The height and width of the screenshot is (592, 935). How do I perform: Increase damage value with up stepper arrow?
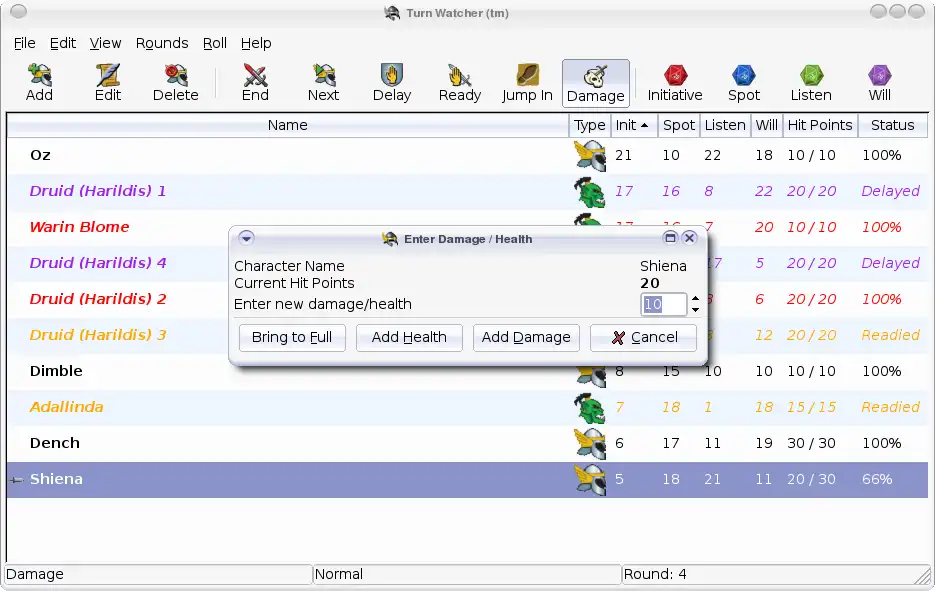click(x=695, y=299)
